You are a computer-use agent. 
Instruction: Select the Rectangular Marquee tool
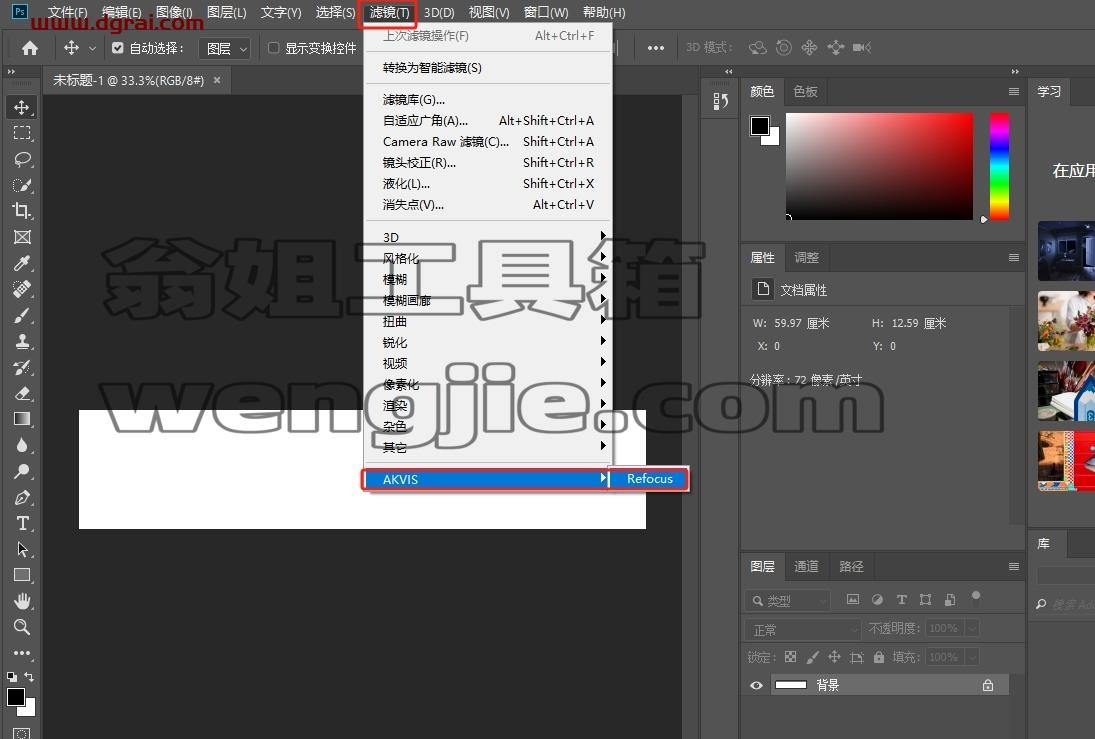(x=22, y=133)
